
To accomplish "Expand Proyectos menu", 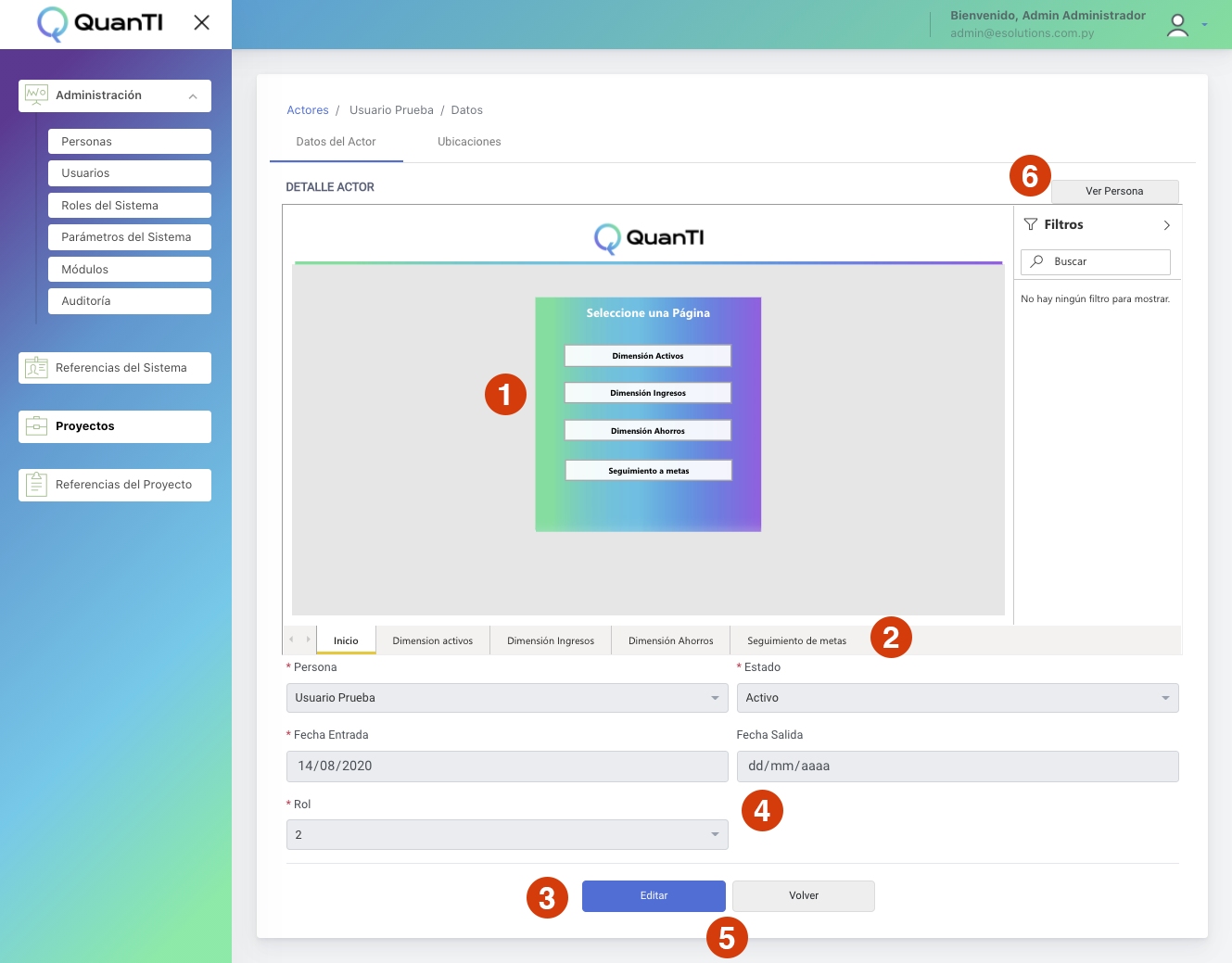I will [115, 426].
